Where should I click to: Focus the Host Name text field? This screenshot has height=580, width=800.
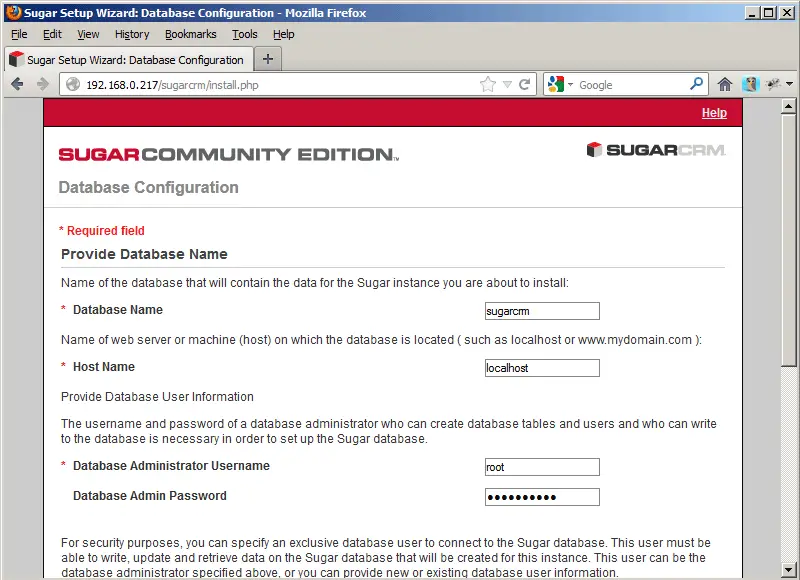(541, 368)
